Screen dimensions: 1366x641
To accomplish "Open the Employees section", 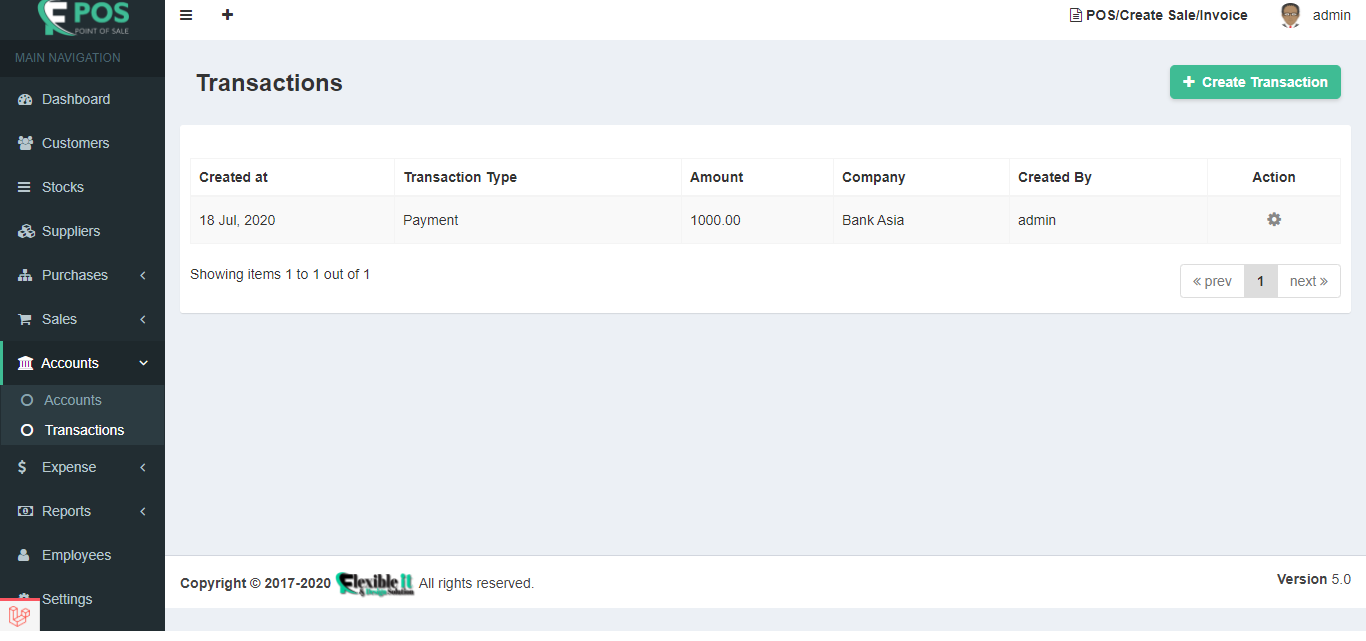I will click(x=78, y=554).
